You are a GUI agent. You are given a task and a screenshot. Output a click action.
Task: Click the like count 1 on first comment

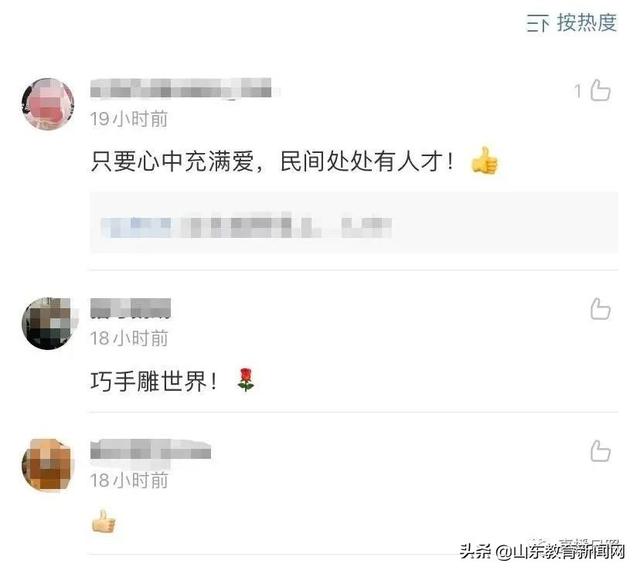(578, 91)
